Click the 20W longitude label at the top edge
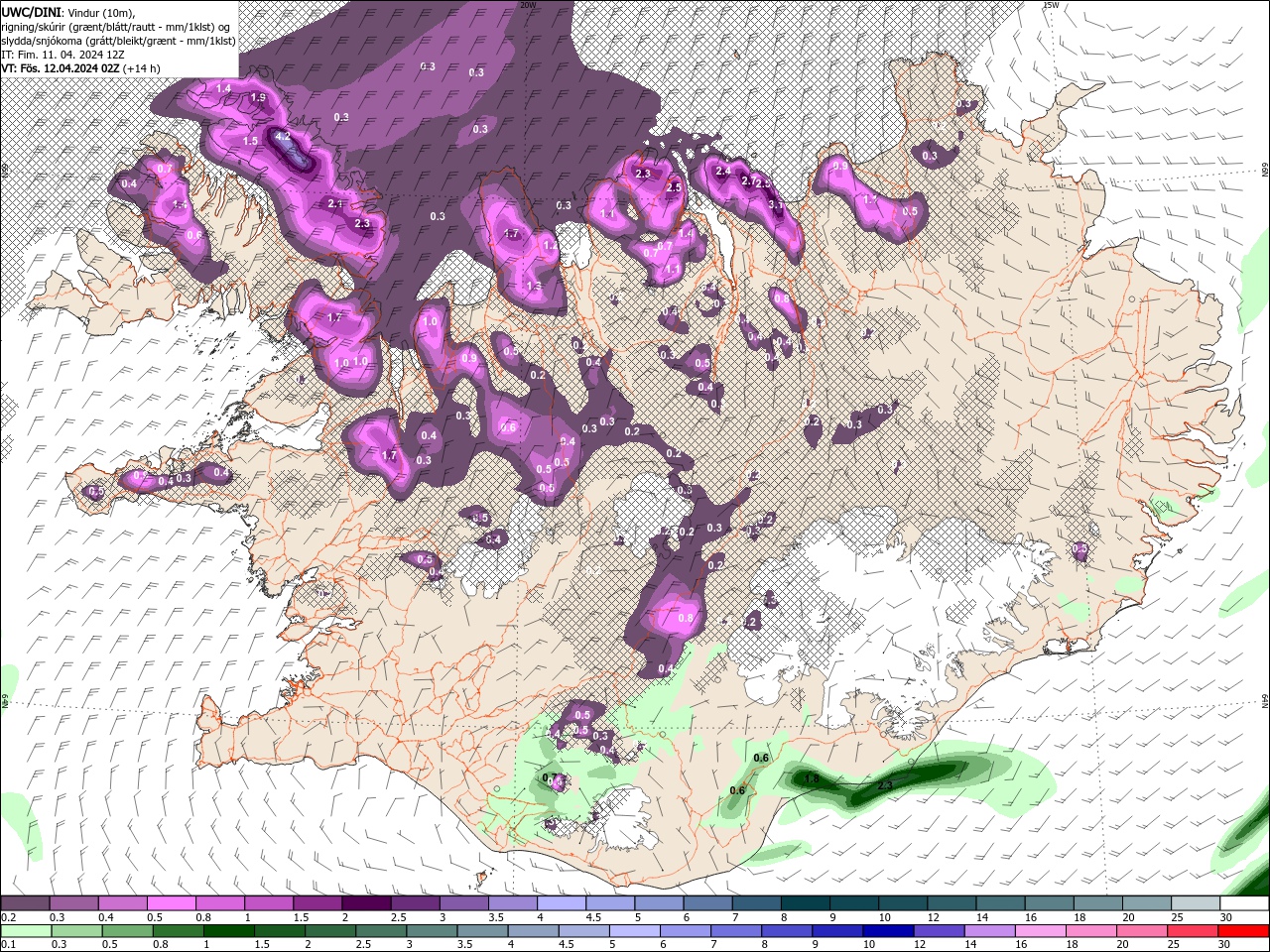This screenshot has width=1270, height=952. [529, 5]
